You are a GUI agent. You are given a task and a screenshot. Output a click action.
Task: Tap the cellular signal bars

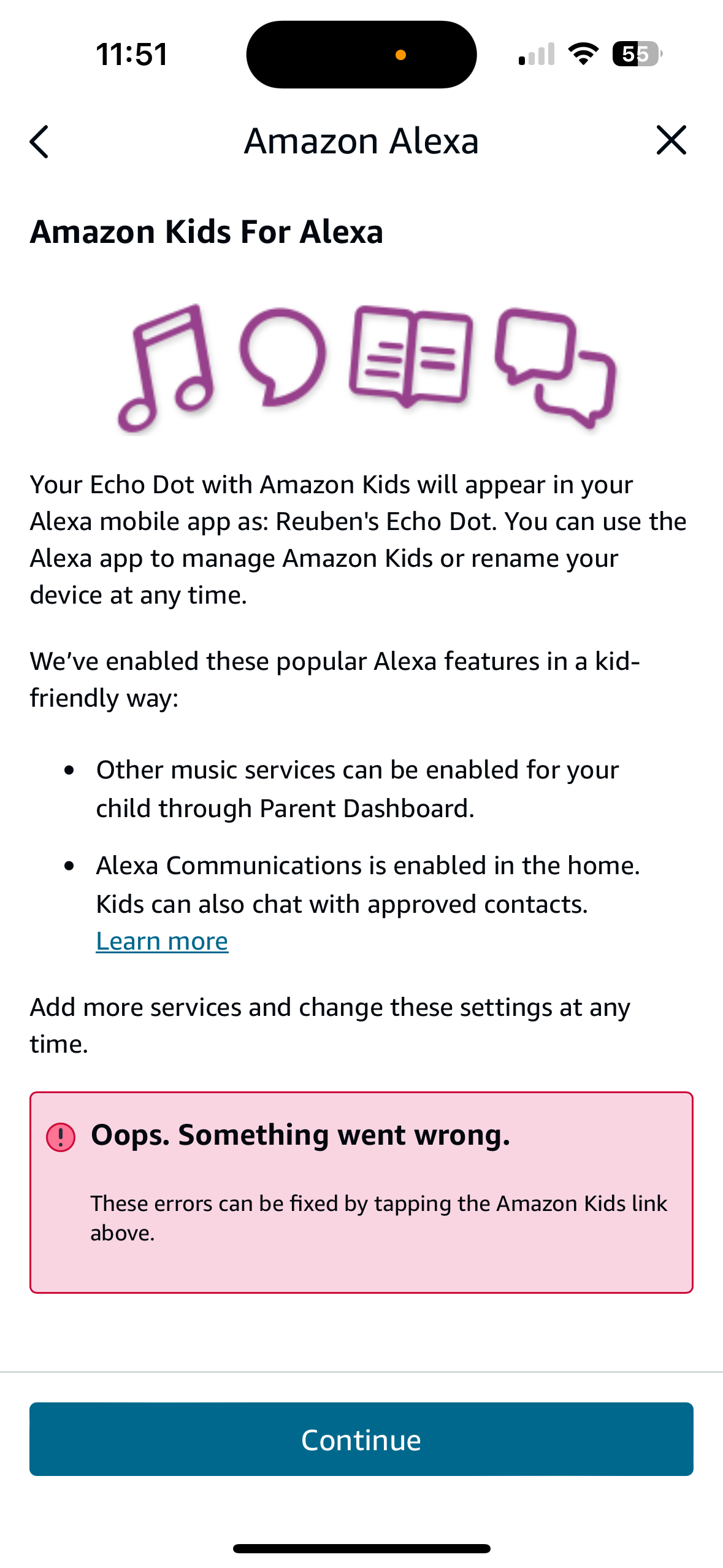(537, 54)
